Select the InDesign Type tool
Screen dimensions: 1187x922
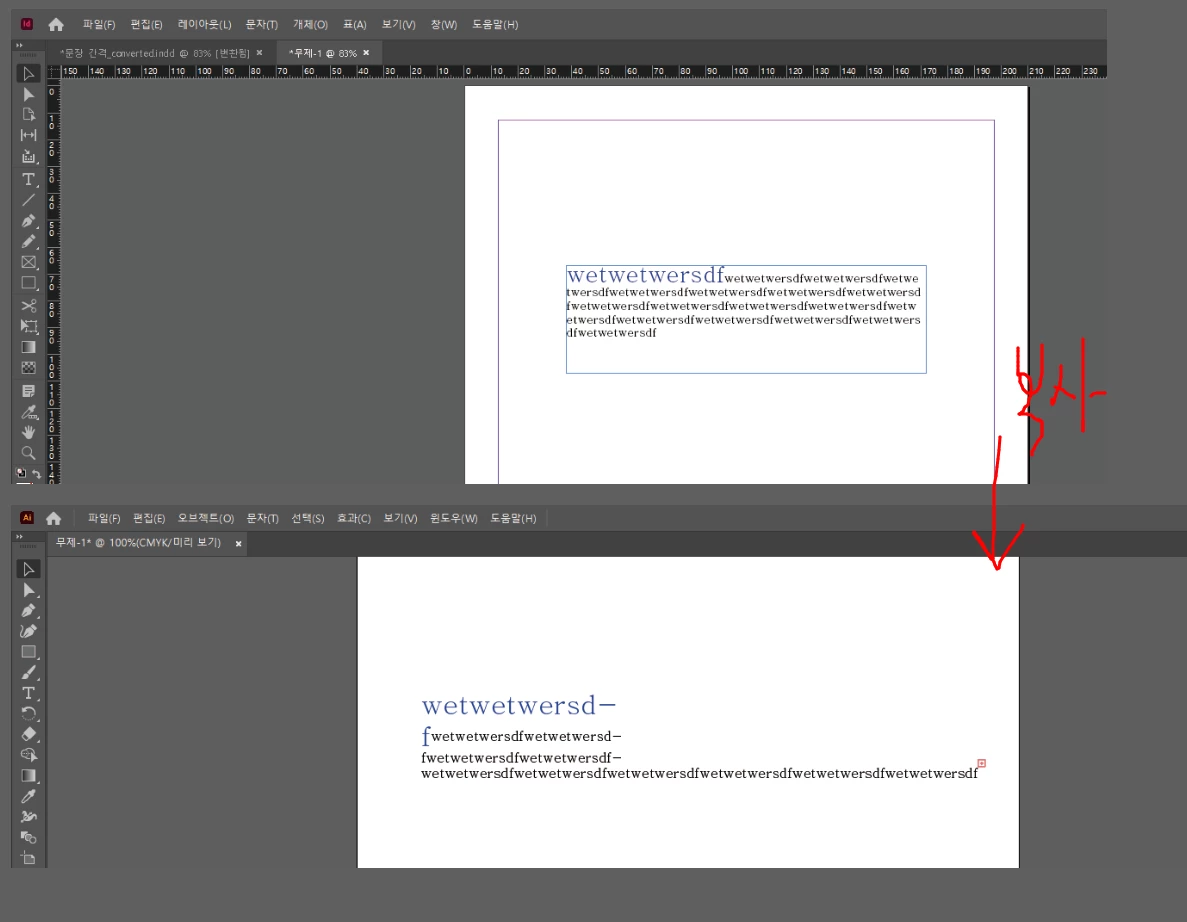pos(28,179)
